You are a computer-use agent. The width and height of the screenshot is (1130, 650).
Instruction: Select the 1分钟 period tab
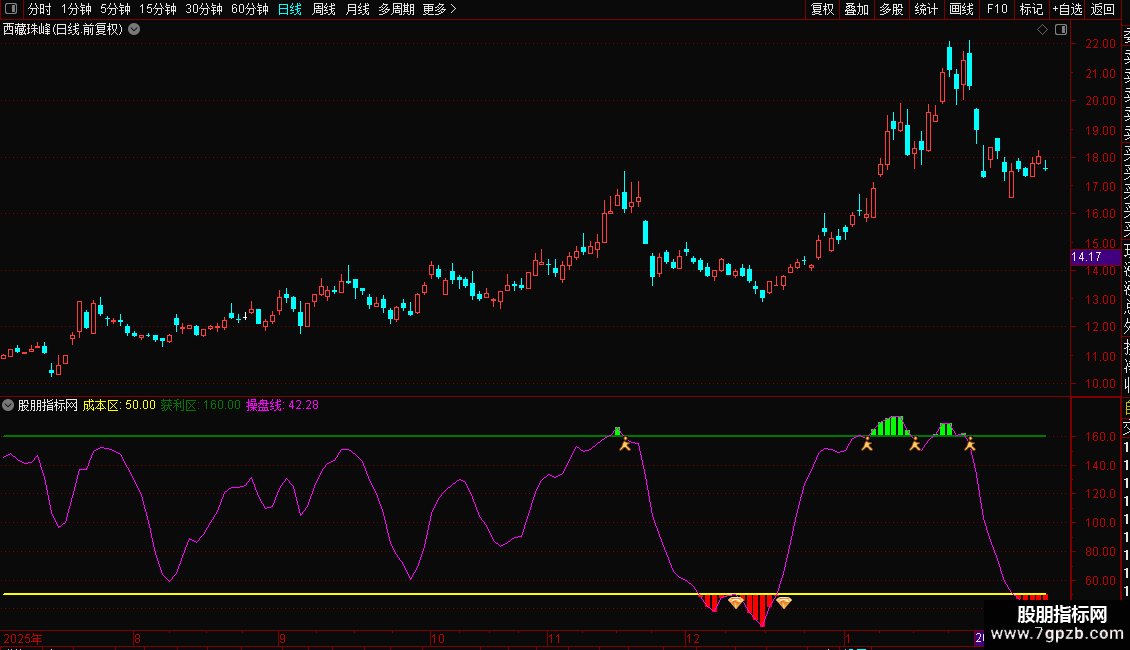pos(76,9)
